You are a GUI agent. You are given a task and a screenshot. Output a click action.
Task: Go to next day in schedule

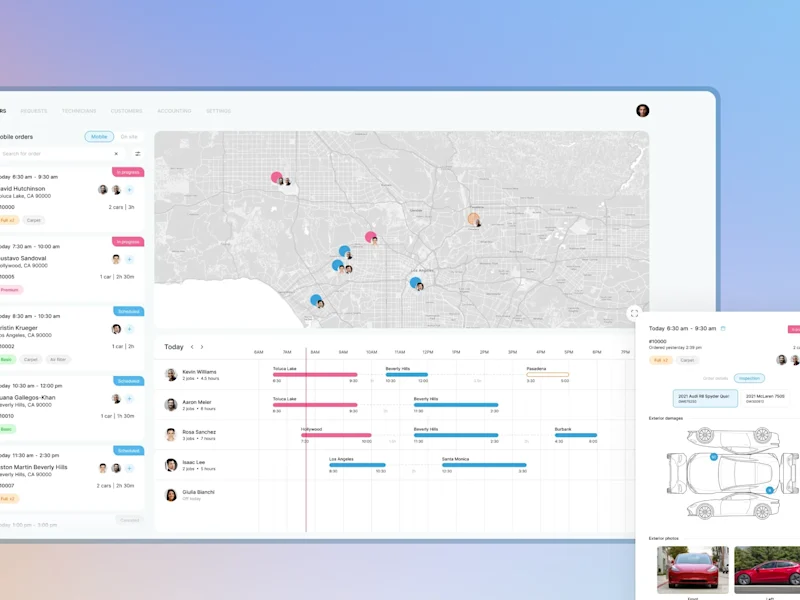pos(202,347)
